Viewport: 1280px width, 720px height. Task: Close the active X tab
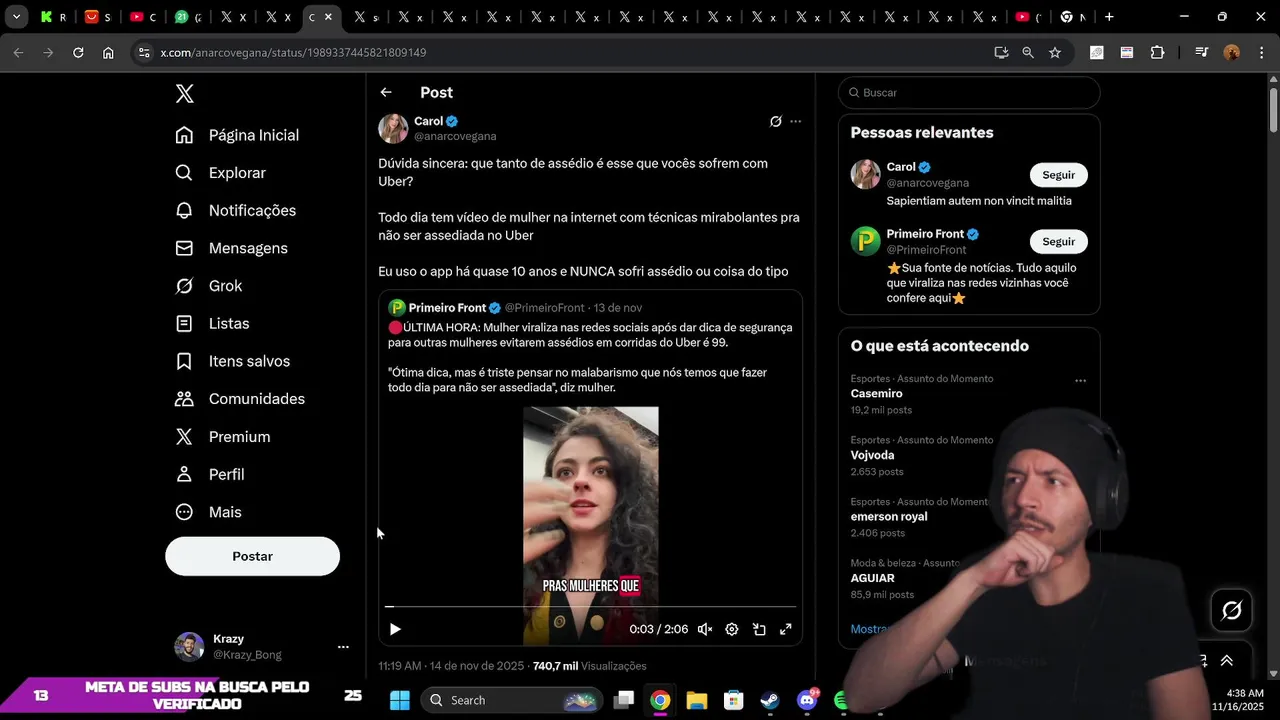tap(328, 17)
